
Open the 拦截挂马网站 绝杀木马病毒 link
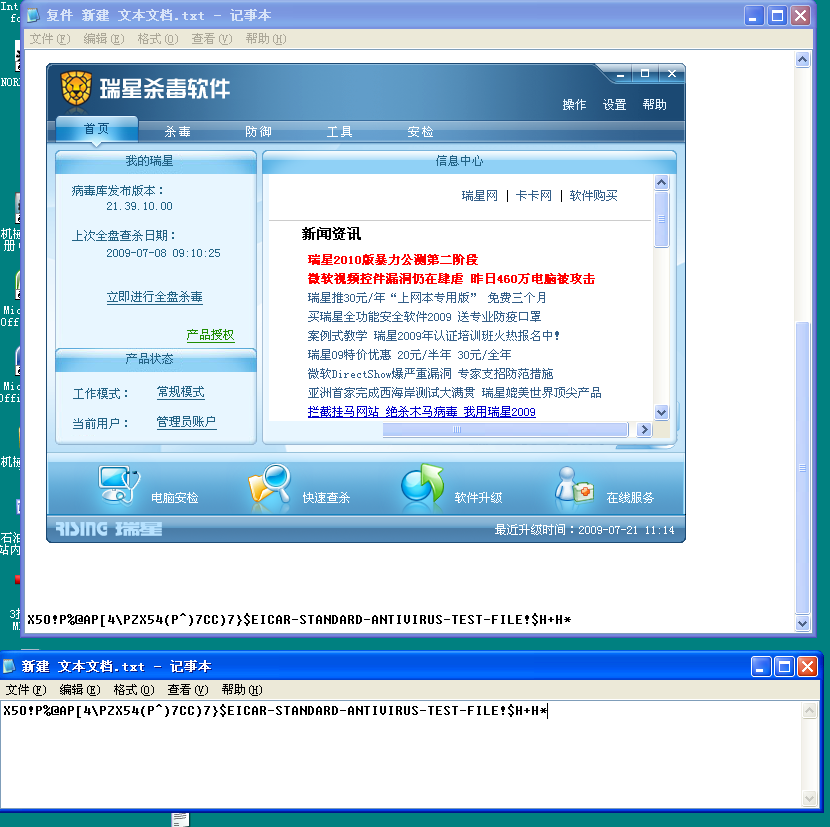tap(421, 412)
